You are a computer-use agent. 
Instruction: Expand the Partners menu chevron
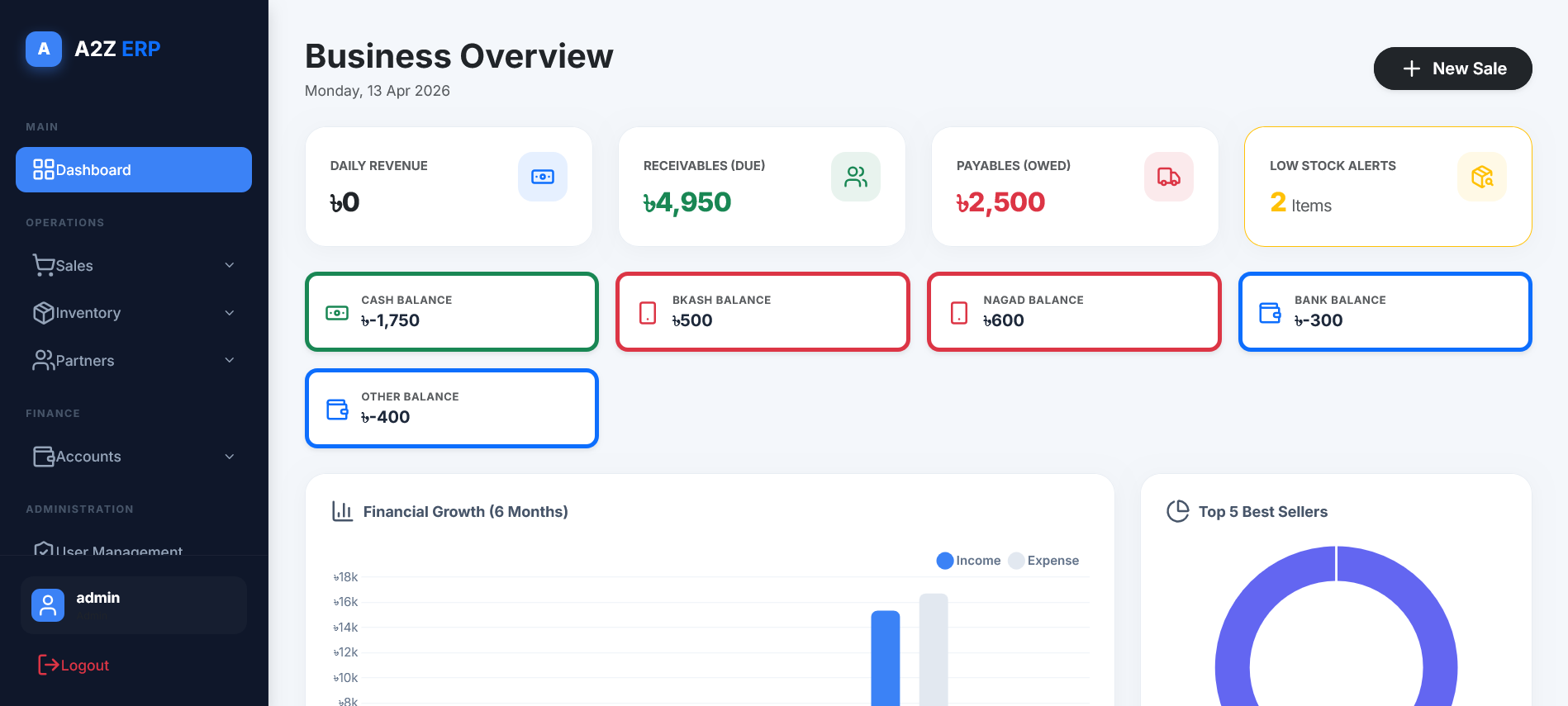pos(230,361)
